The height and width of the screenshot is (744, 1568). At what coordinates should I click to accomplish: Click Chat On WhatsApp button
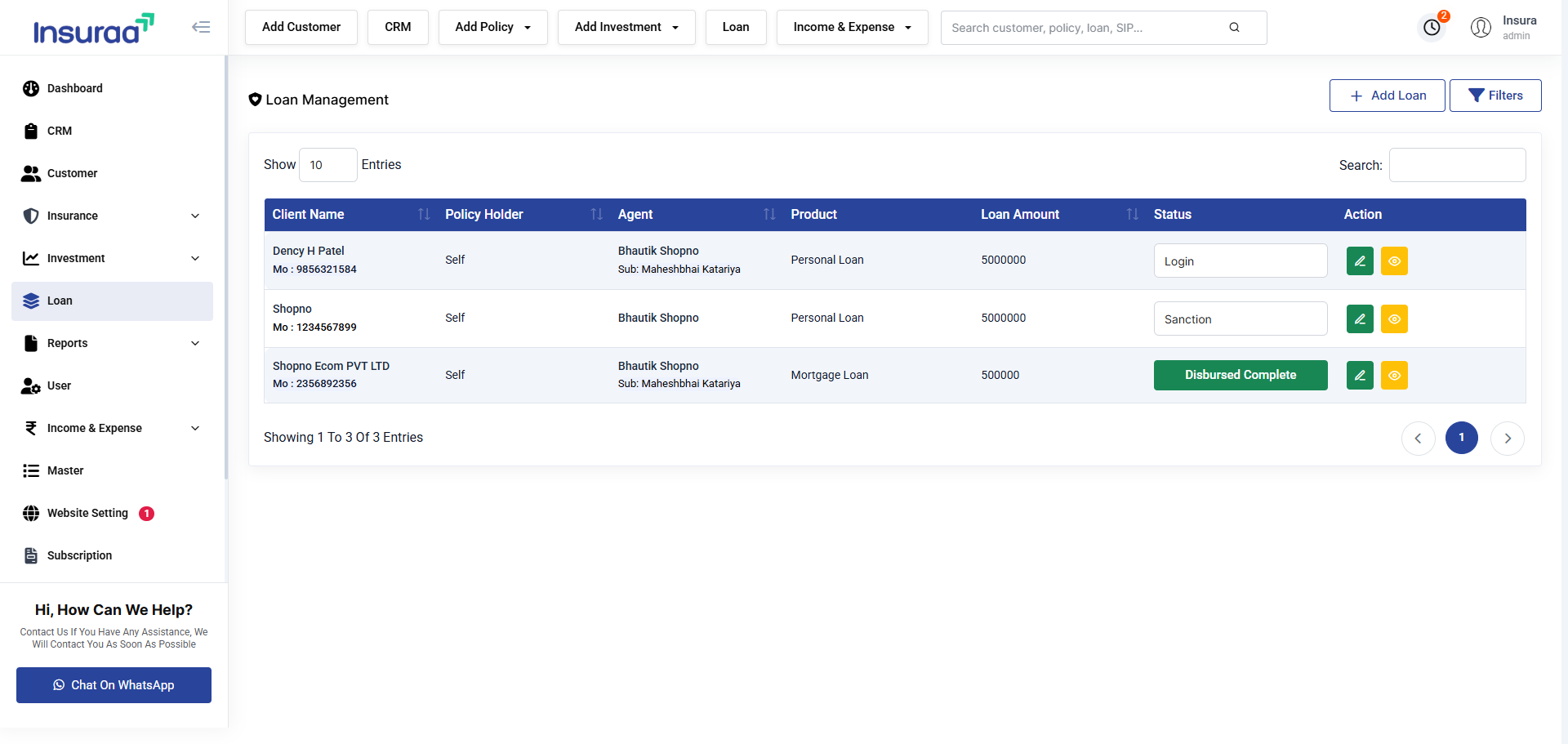click(x=114, y=685)
